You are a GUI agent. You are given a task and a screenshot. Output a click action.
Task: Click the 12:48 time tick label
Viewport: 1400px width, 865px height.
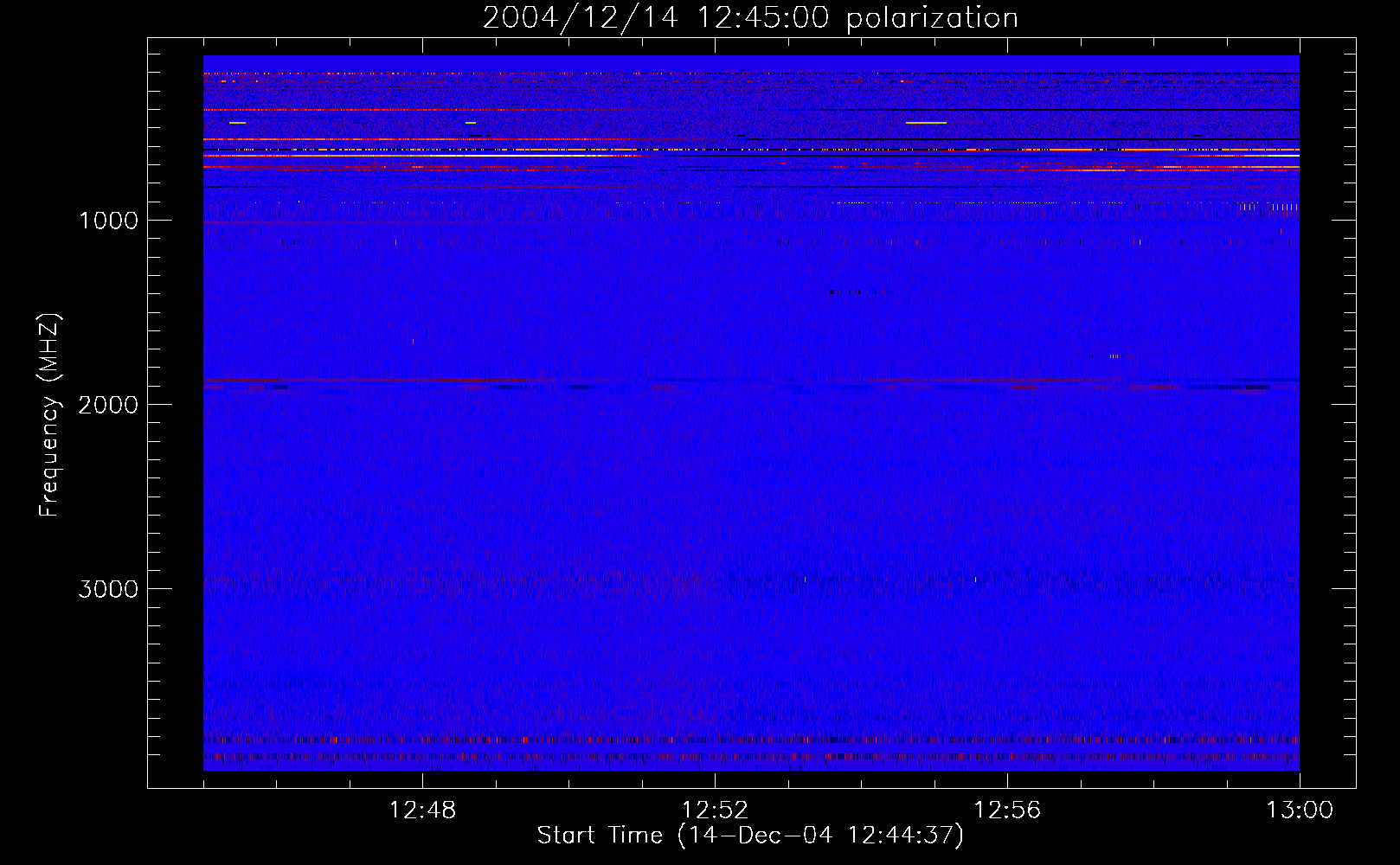click(422, 811)
